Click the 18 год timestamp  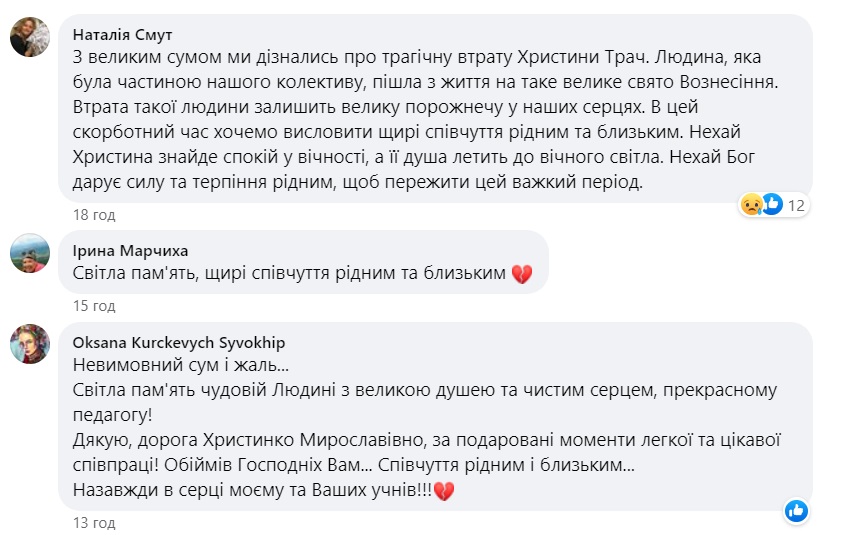[x=94, y=214]
